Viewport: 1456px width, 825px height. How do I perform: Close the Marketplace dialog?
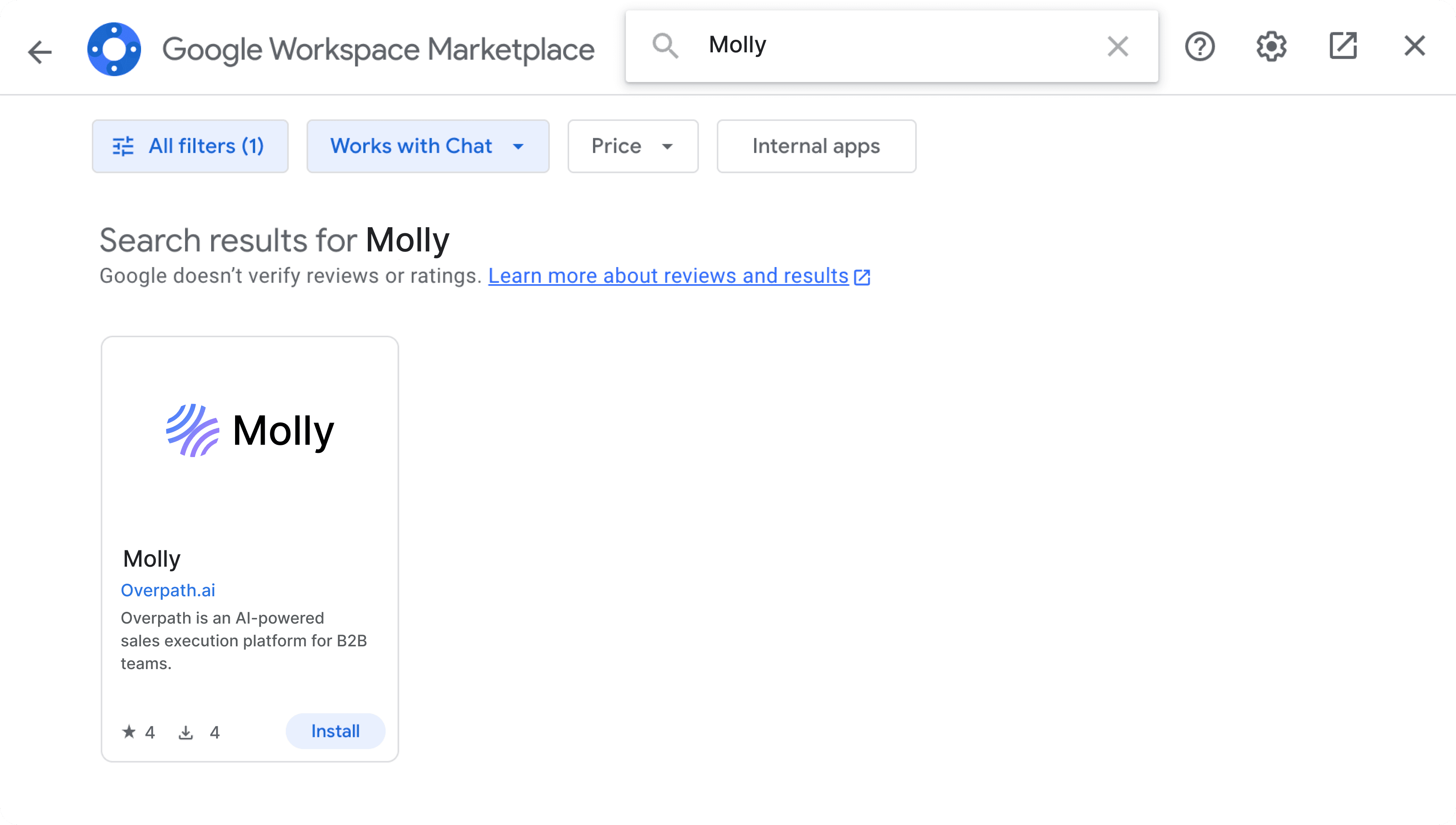click(x=1414, y=46)
